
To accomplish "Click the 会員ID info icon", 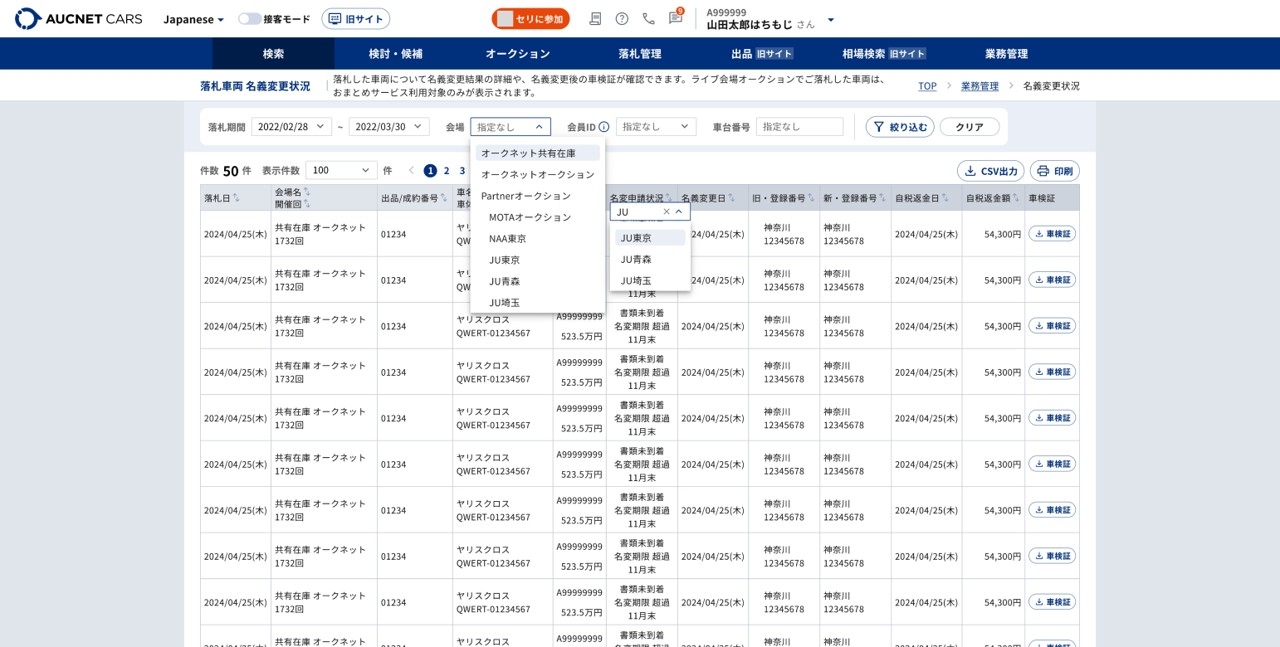I will tap(604, 127).
